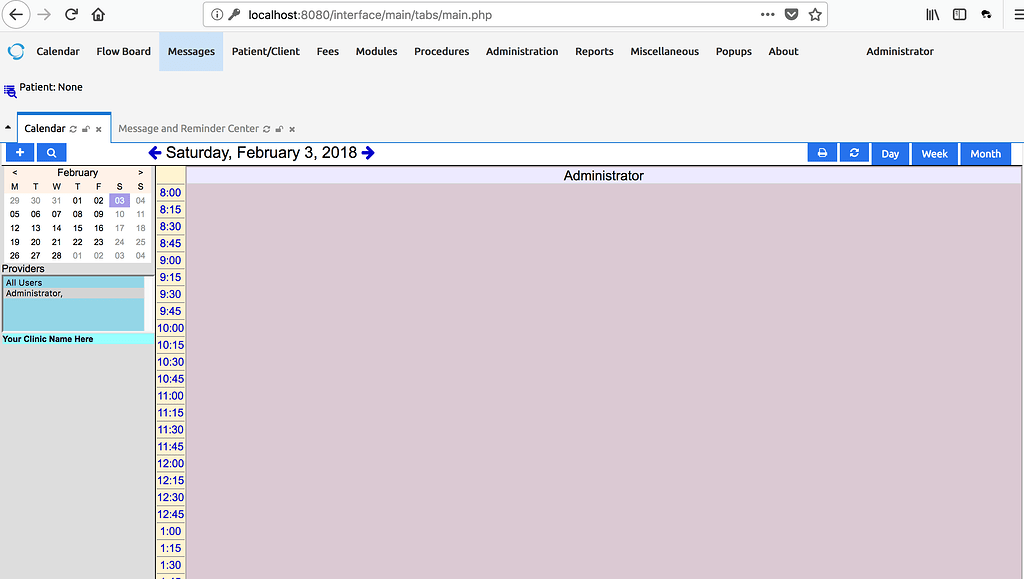
Task: Add a new appointment with the plus icon
Action: point(19,152)
